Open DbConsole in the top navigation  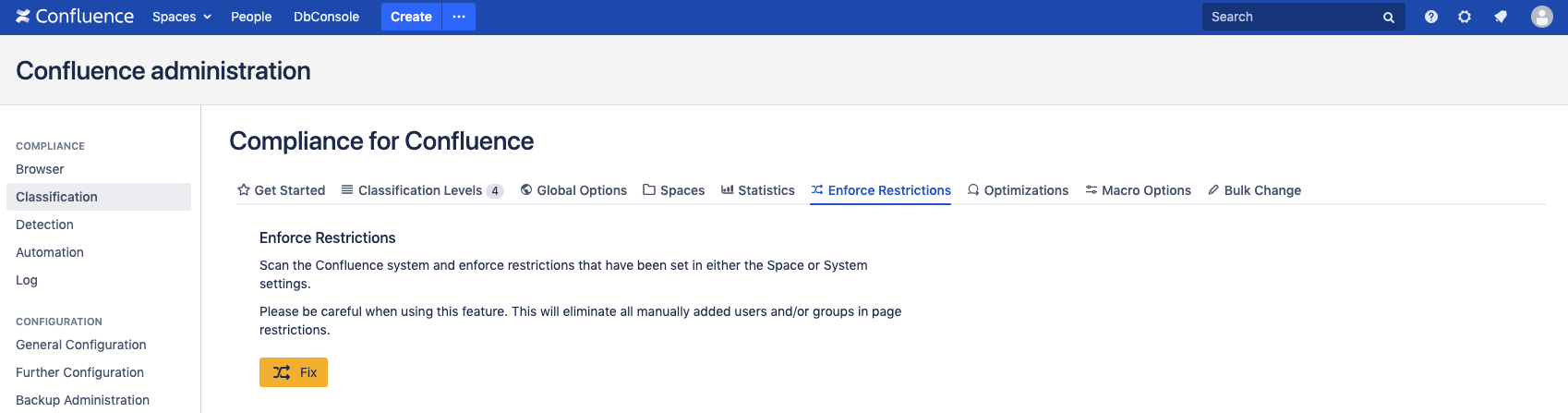[x=326, y=17]
